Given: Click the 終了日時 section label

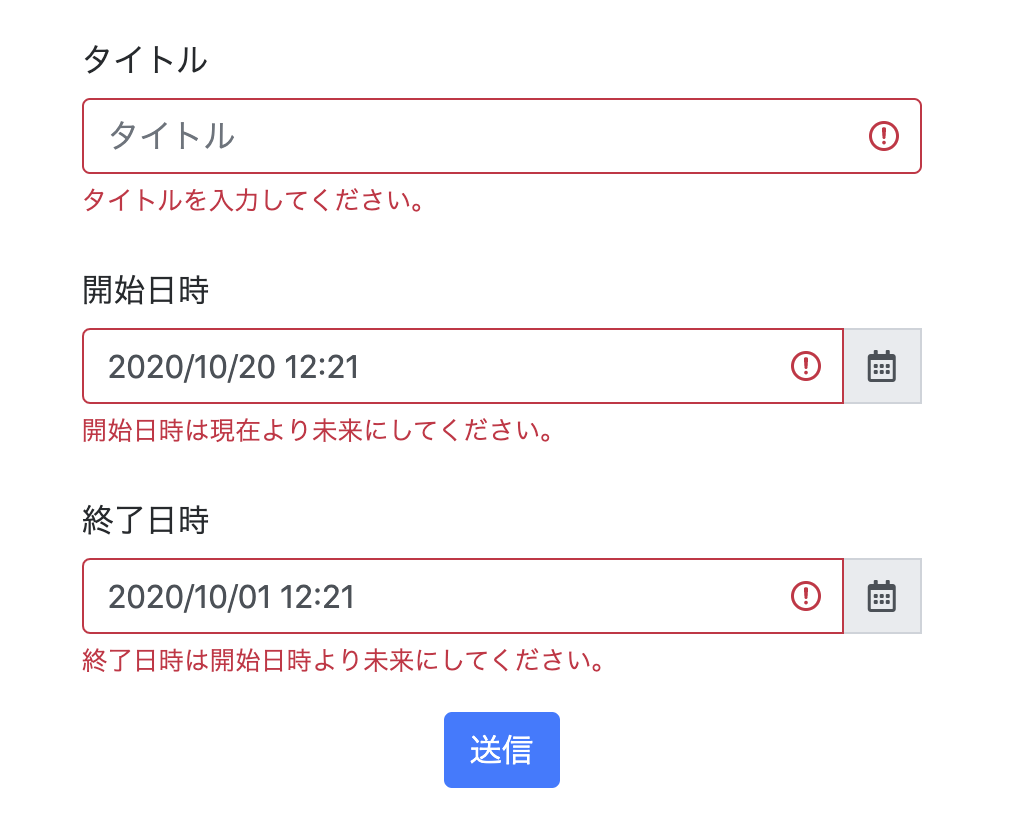Looking at the screenshot, I should [146, 520].
